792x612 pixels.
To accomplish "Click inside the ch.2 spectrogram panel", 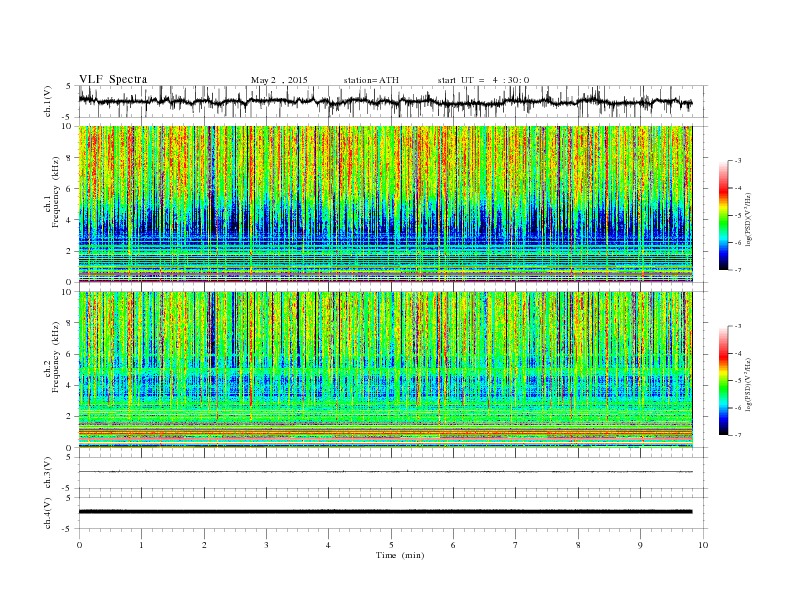I will pyautogui.click(x=385, y=370).
